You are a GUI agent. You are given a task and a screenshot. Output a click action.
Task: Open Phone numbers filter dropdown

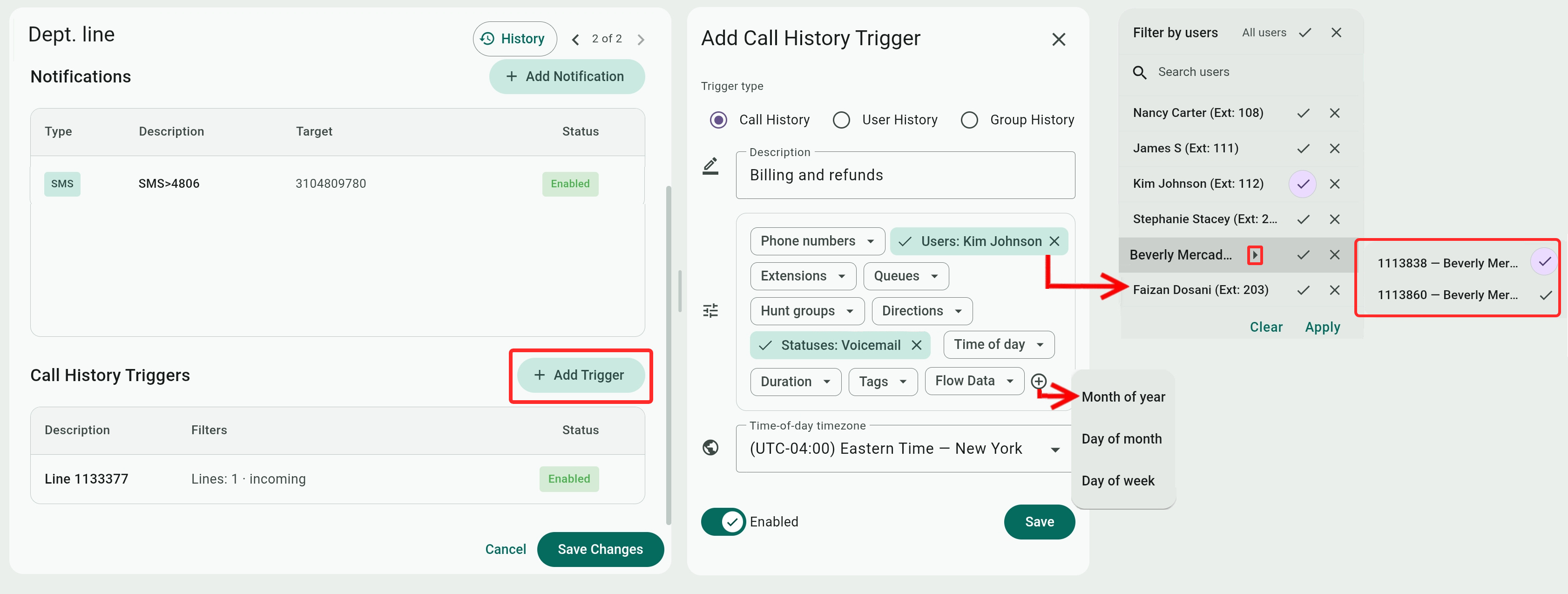(817, 241)
